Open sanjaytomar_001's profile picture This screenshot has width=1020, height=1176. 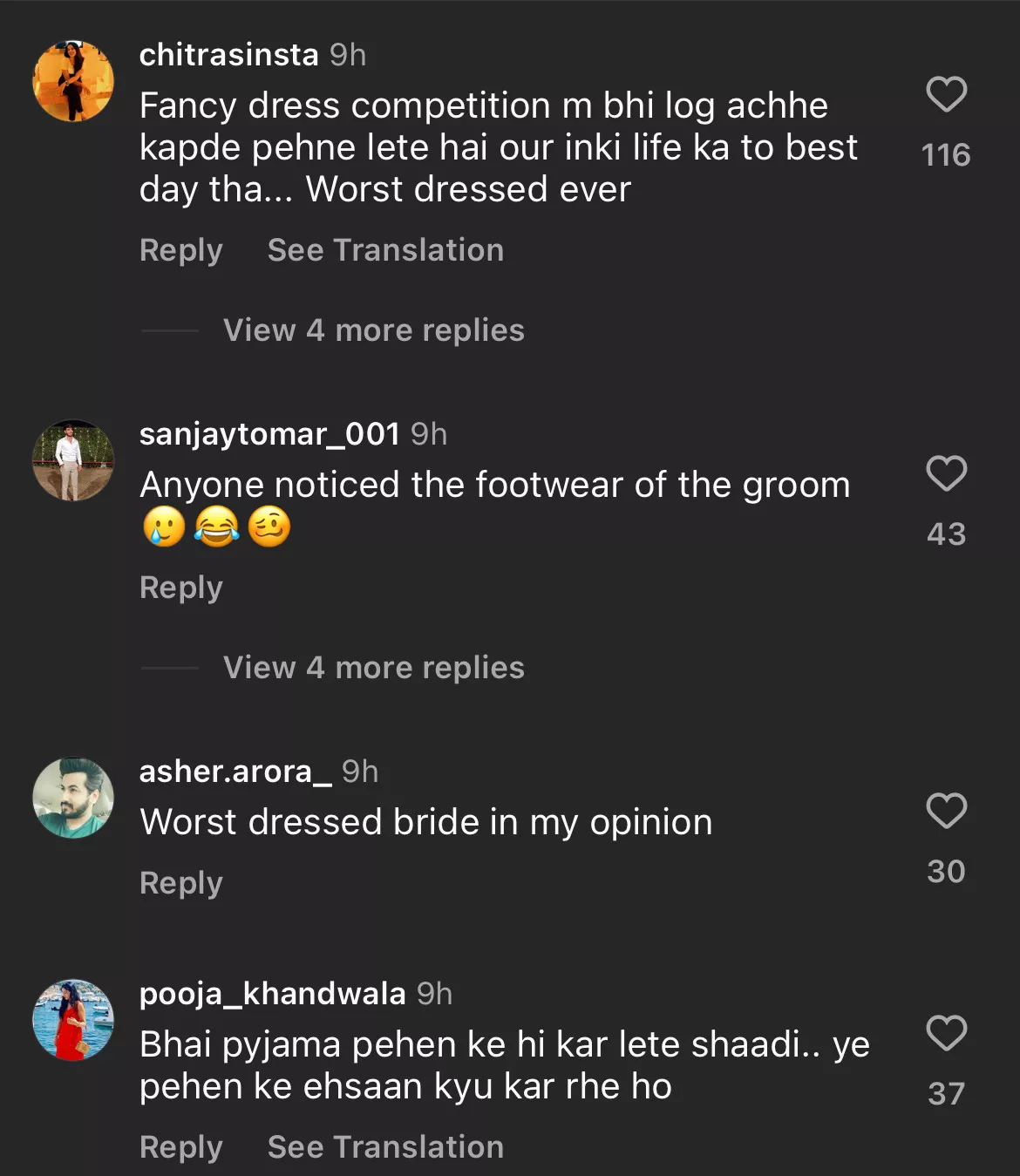point(73,460)
